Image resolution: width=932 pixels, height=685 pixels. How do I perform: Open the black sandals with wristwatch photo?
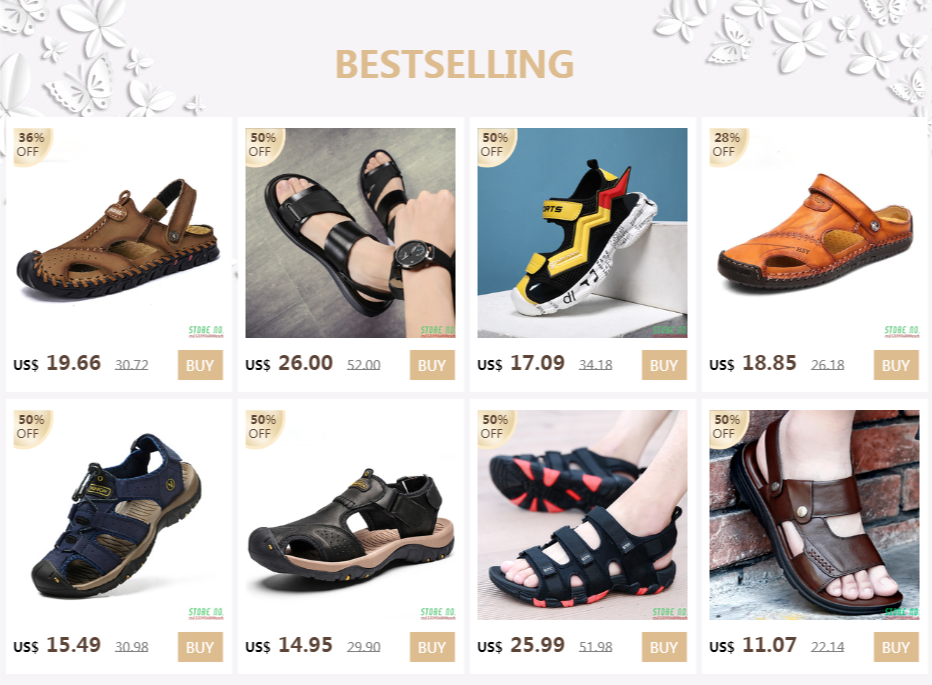[x=351, y=233]
